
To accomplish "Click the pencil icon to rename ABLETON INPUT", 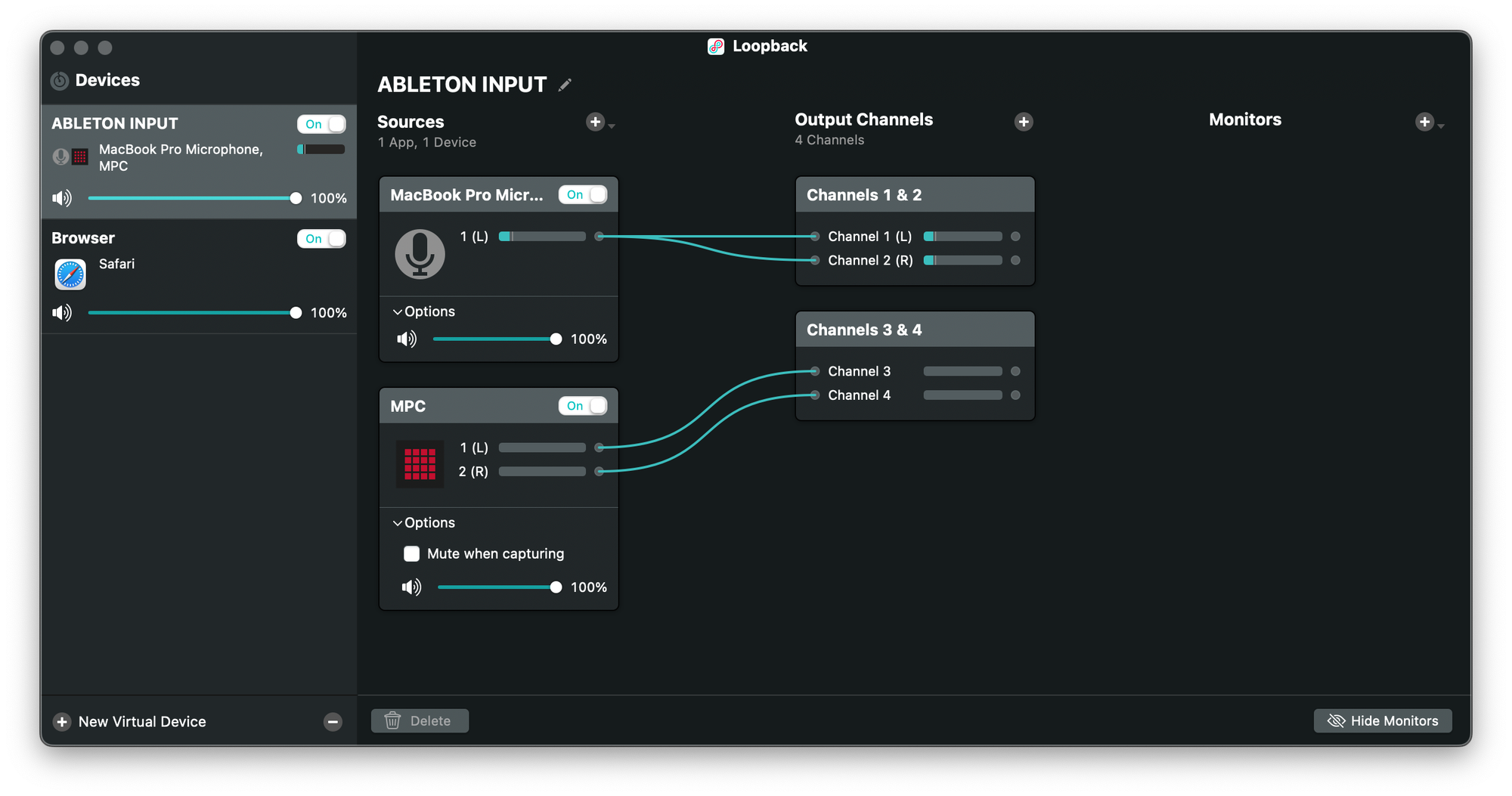I will point(565,85).
